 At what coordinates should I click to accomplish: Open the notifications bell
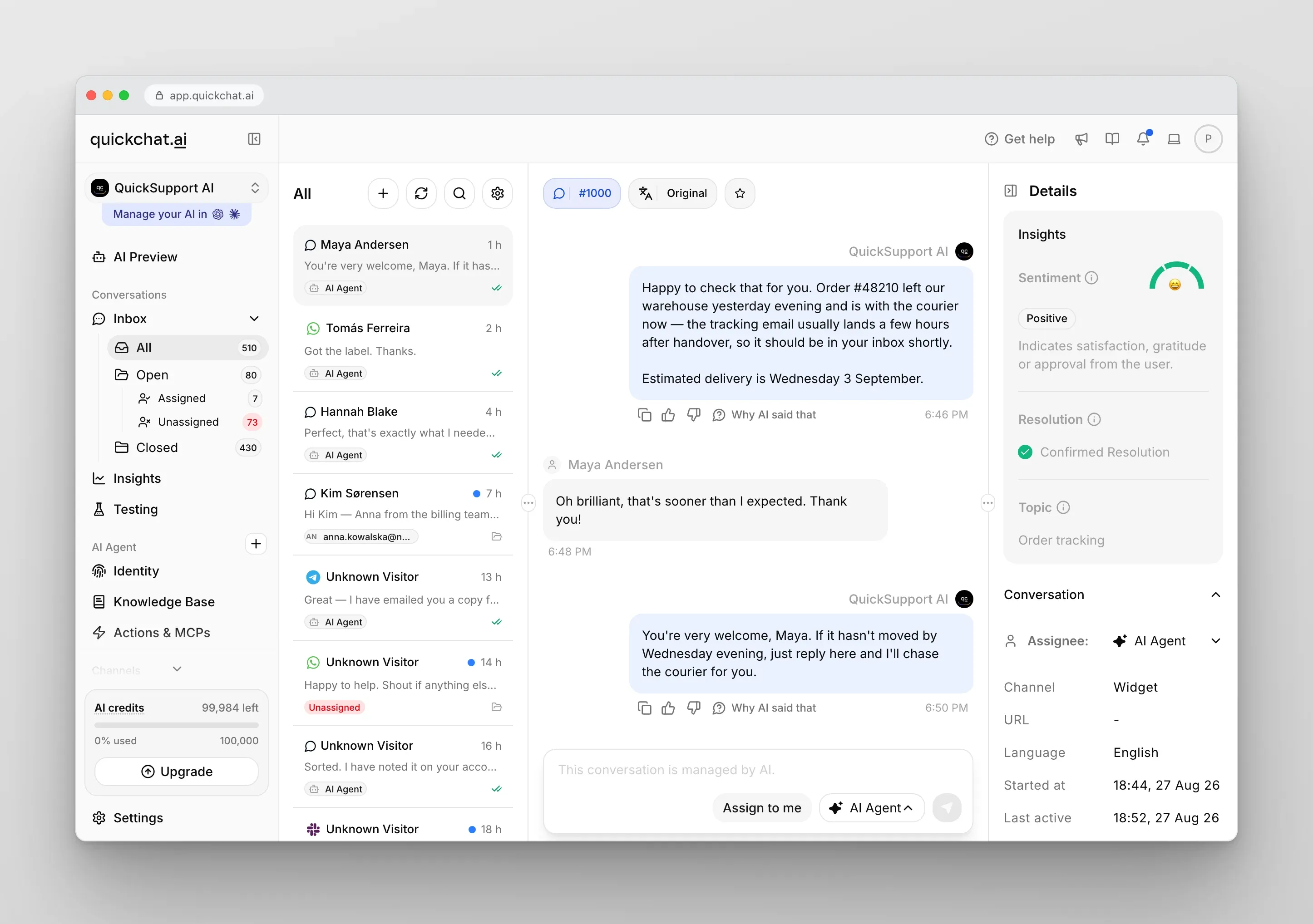[x=1143, y=139]
